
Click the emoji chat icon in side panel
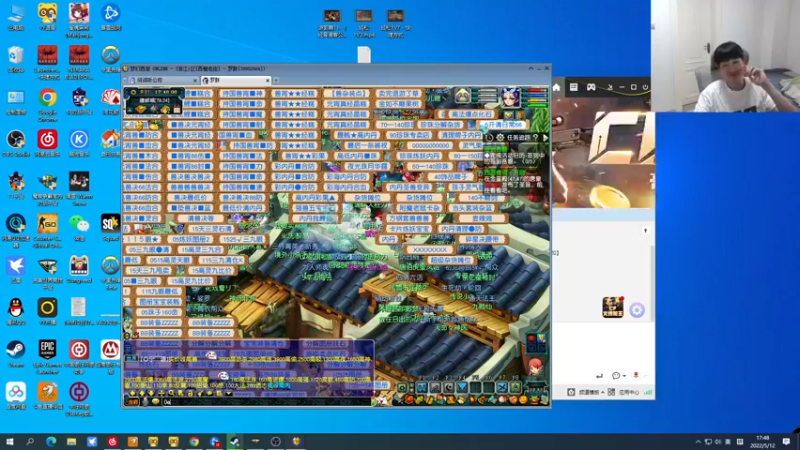pyautogui.click(x=616, y=376)
